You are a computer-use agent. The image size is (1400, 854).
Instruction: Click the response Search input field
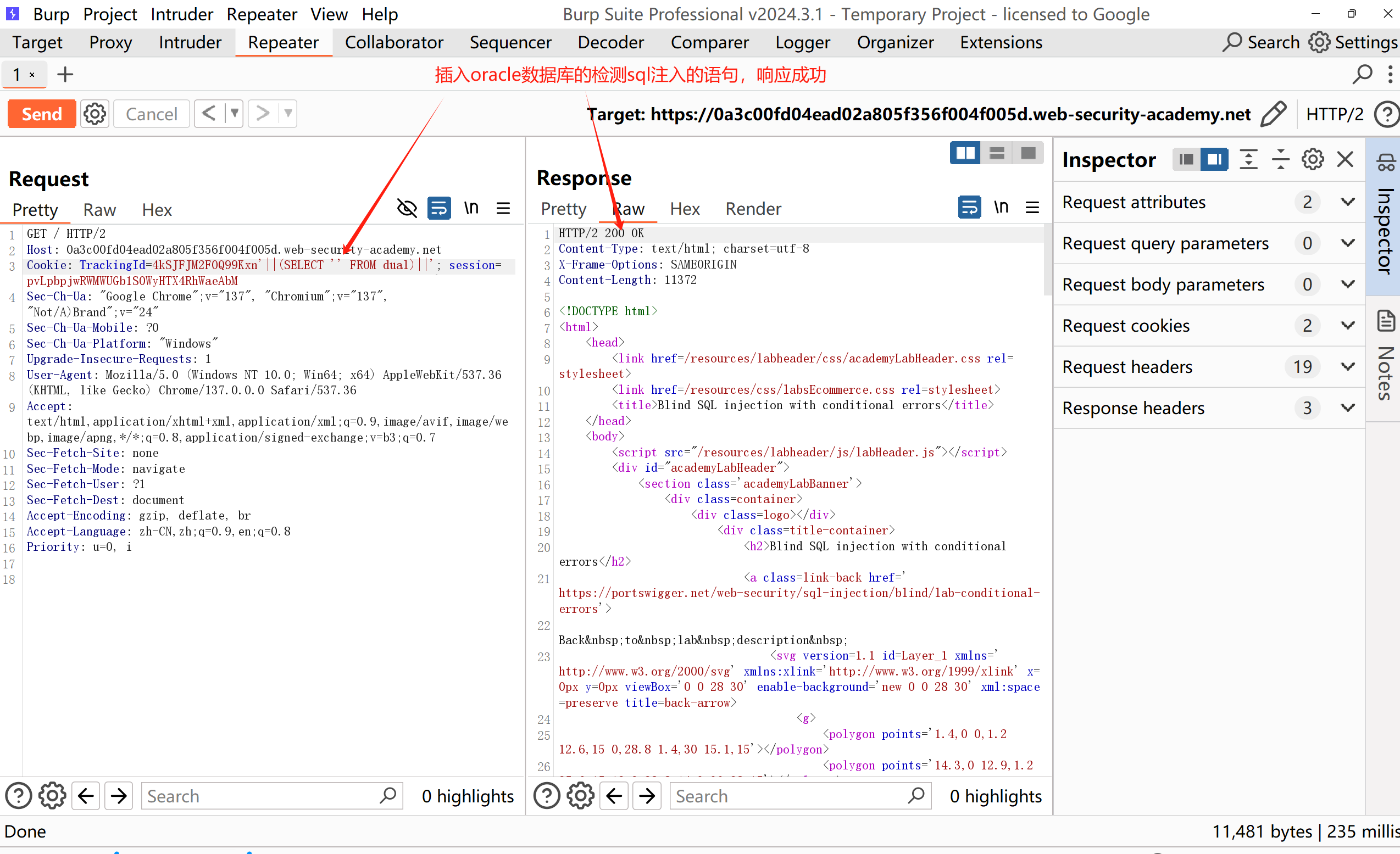coord(790,796)
